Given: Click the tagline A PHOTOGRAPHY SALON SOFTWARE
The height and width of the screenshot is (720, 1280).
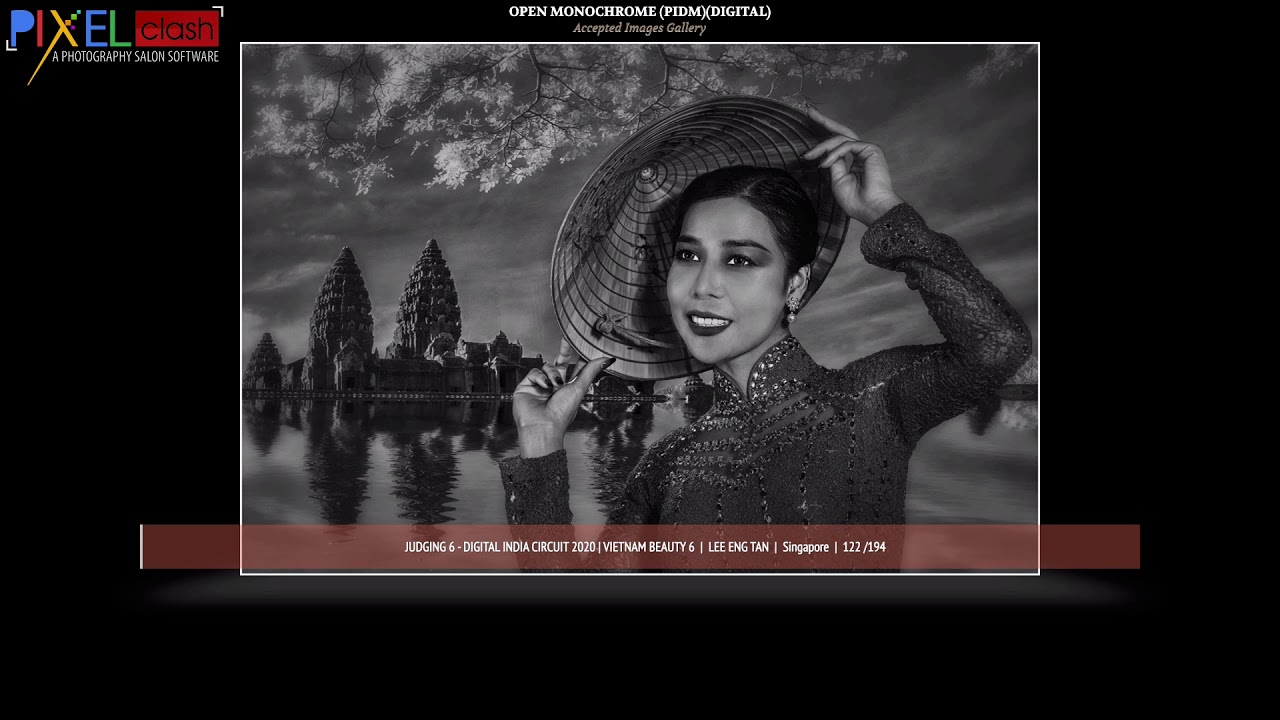Looking at the screenshot, I should [135, 57].
